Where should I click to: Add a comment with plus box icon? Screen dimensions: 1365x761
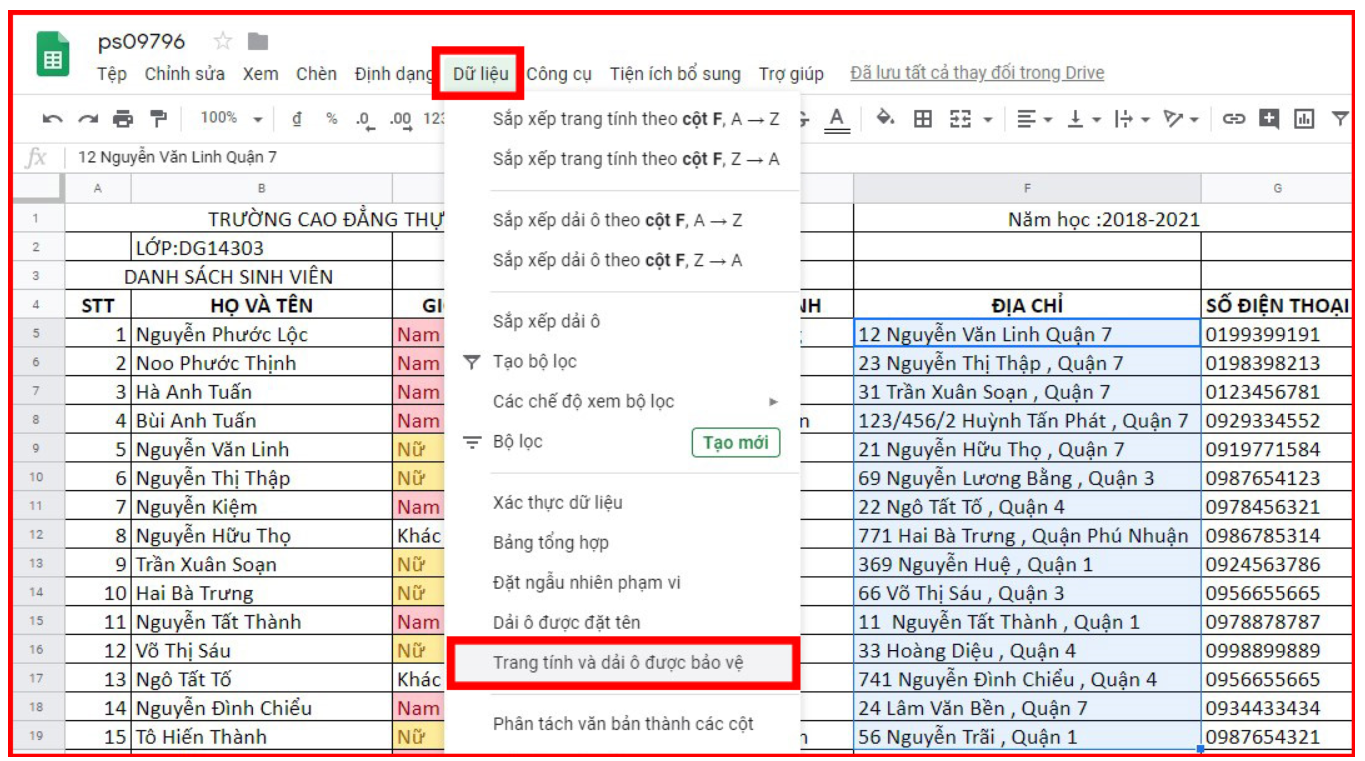pyautogui.click(x=1269, y=119)
